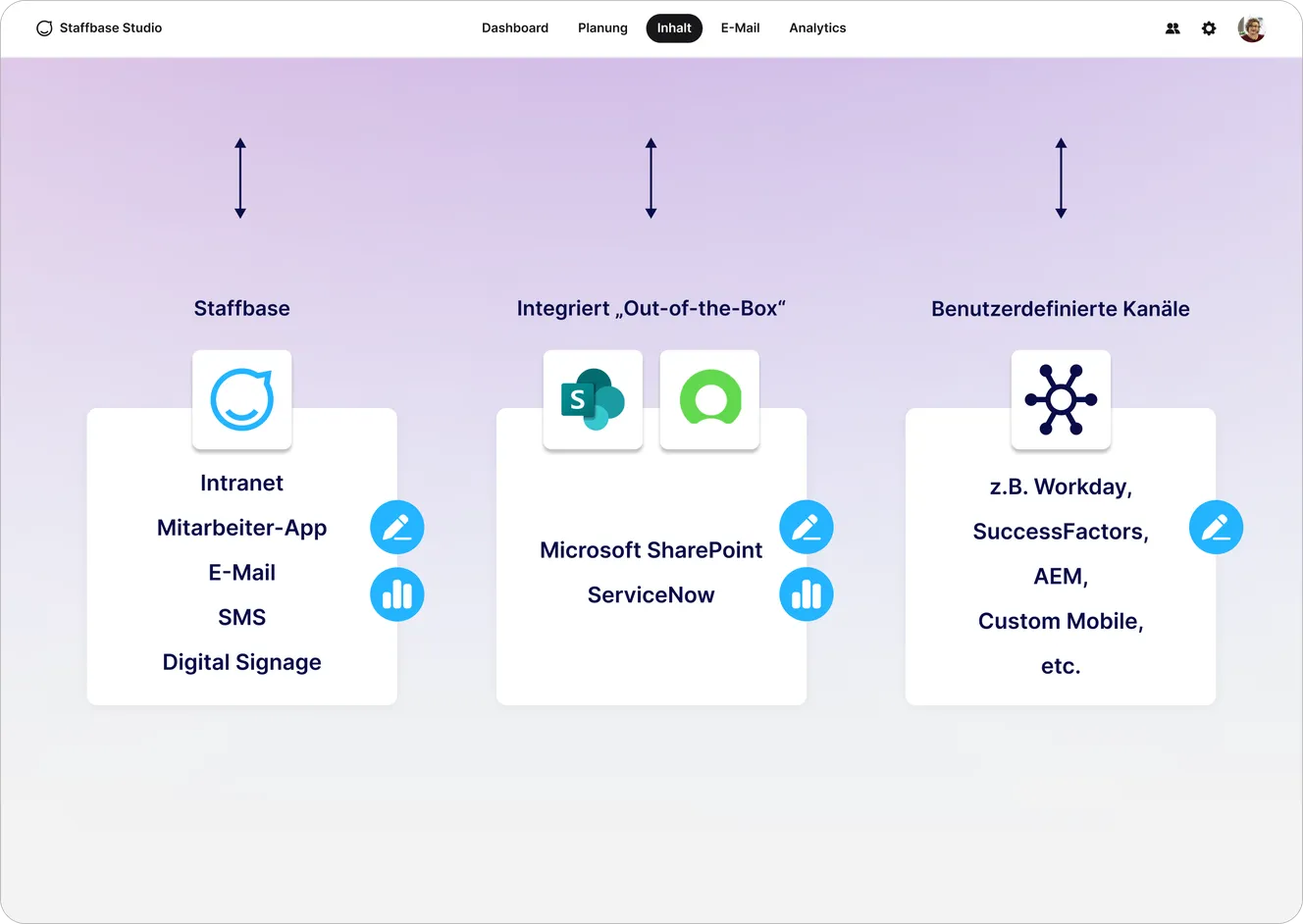
Task: Go to the E-Mail tab
Action: pyautogui.click(x=740, y=28)
